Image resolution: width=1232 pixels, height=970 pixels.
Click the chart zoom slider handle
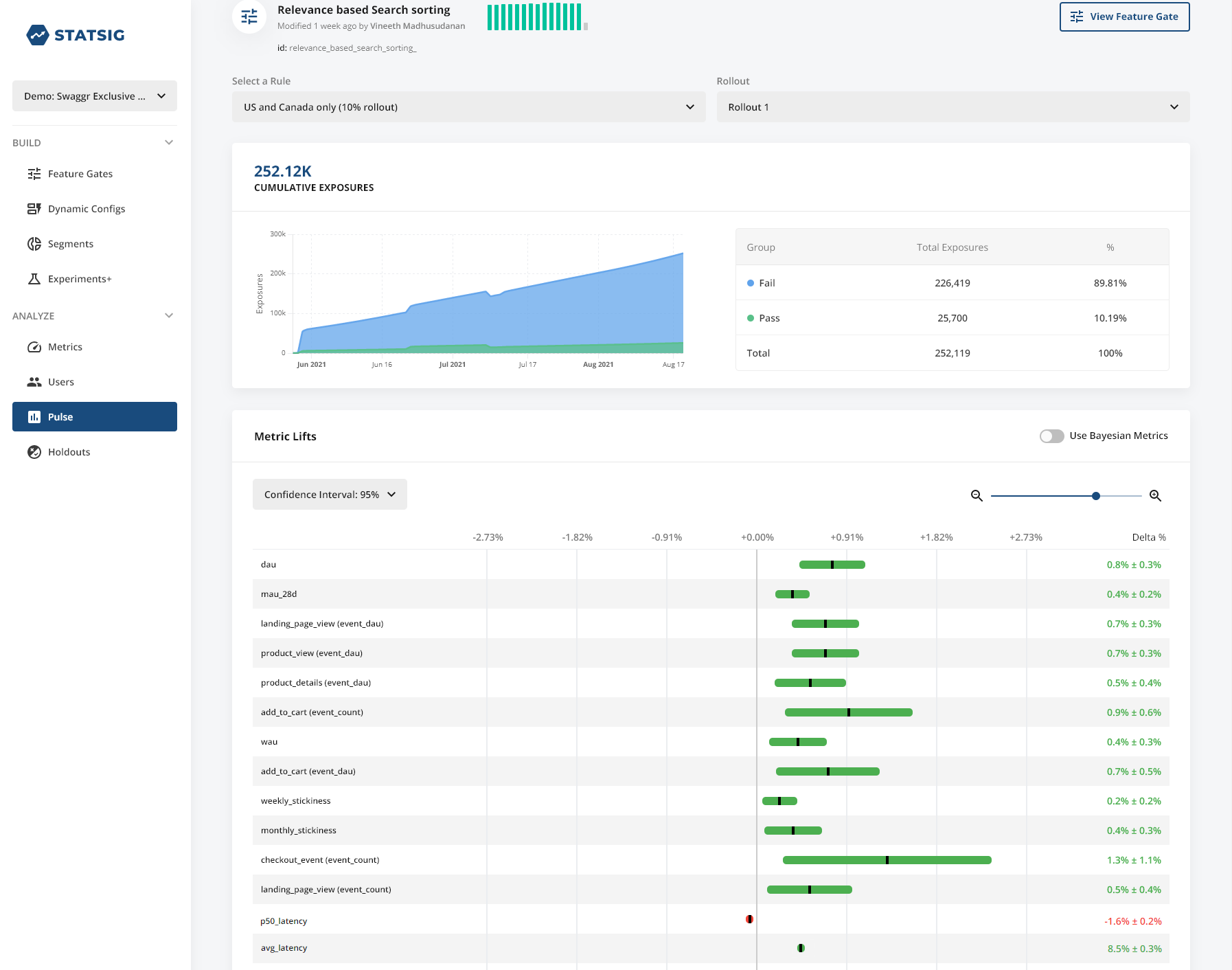[x=1096, y=496]
